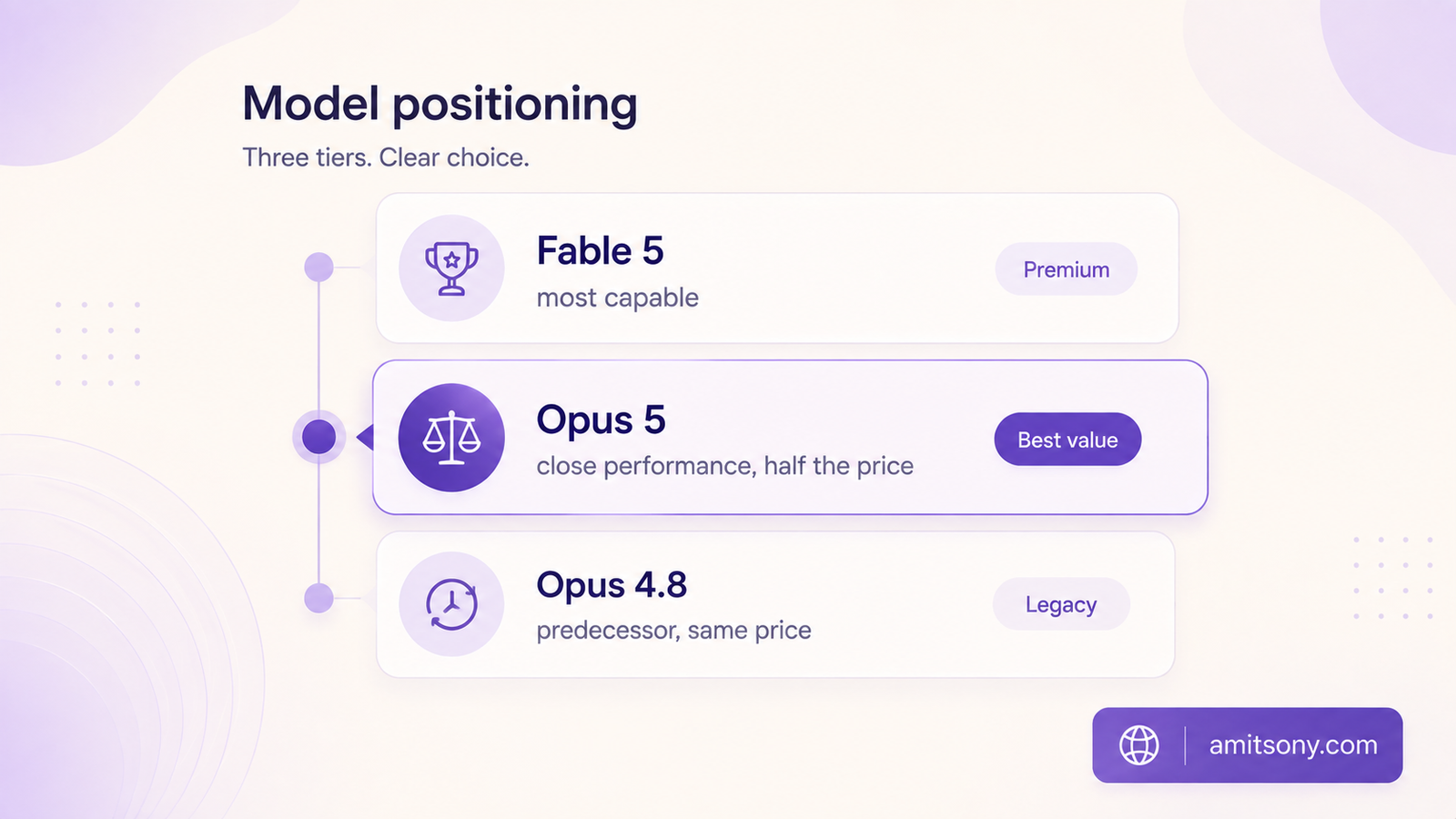Click the Model positioning heading
Viewport: 1456px width, 819px height.
pos(440,104)
